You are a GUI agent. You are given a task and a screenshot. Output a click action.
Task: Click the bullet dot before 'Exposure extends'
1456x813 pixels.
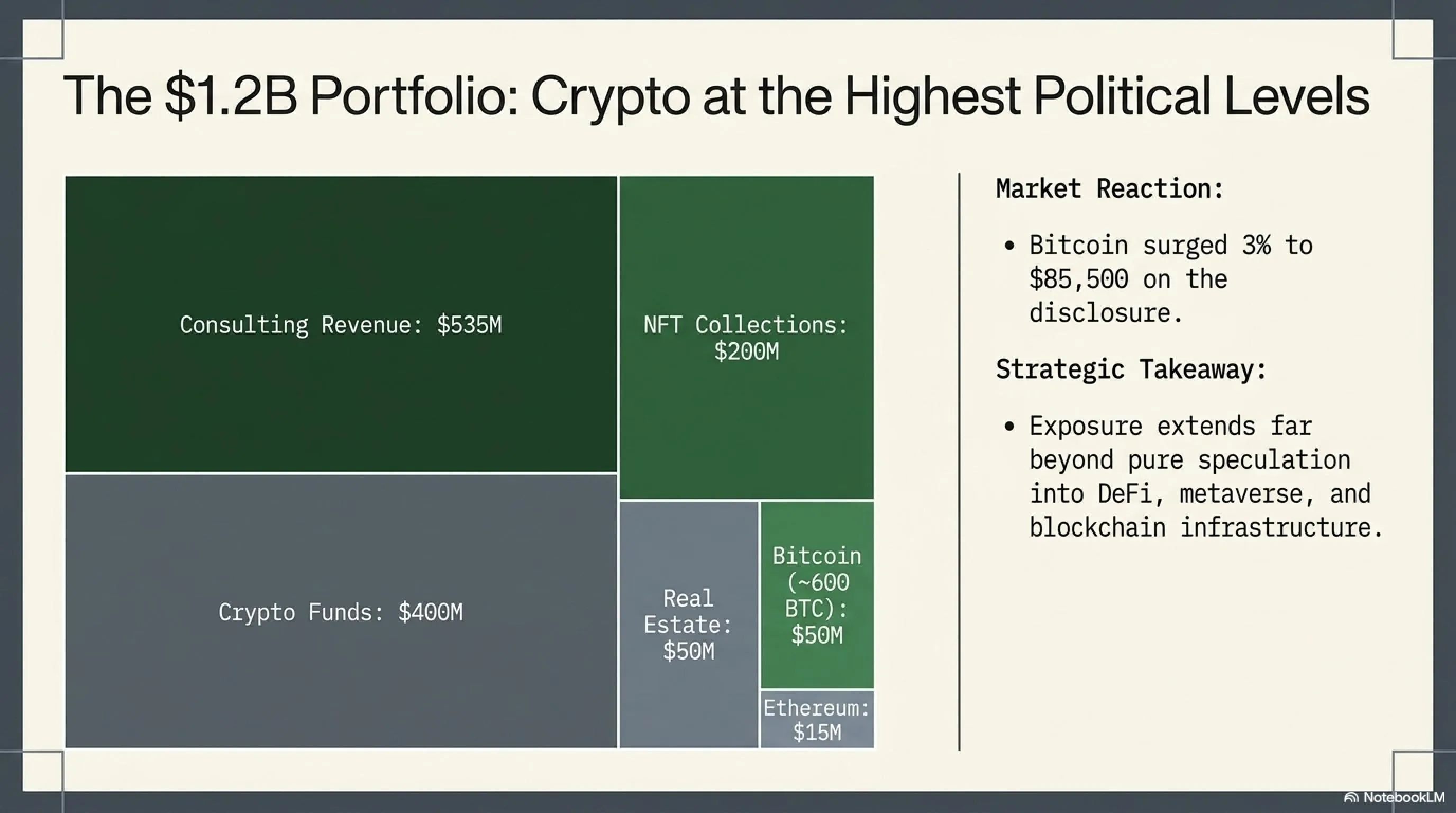click(x=1010, y=427)
